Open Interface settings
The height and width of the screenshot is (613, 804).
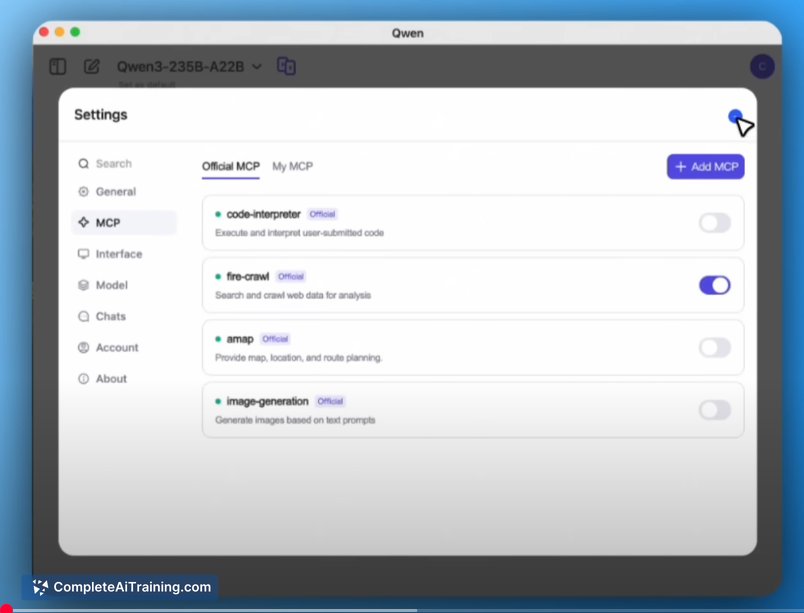pos(124,254)
